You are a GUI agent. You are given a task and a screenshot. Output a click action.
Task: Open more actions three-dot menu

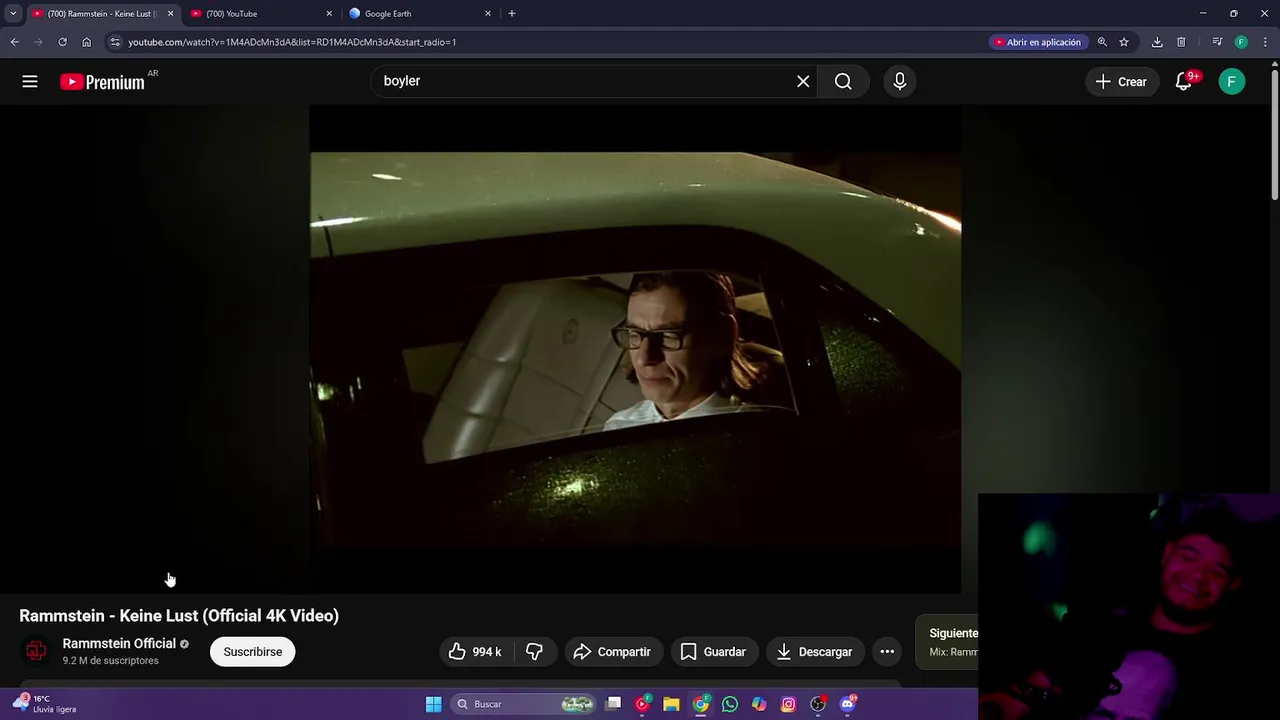tap(887, 652)
